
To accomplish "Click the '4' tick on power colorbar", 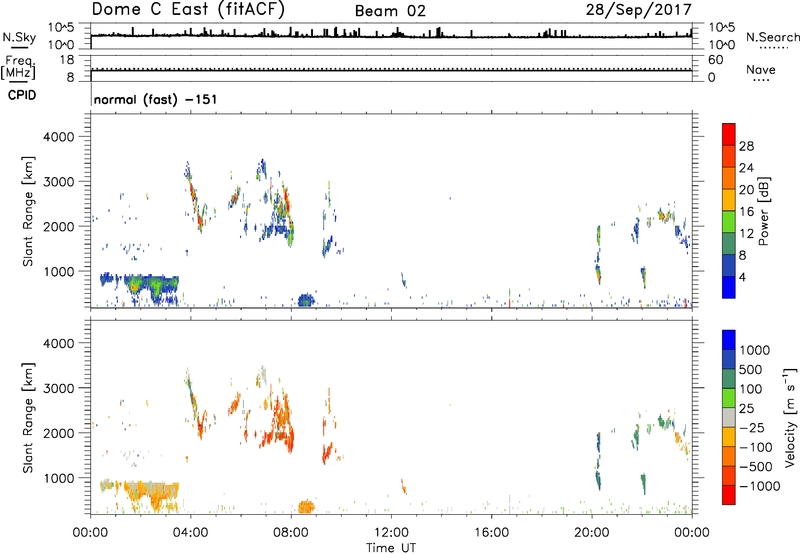I will tap(742, 277).
